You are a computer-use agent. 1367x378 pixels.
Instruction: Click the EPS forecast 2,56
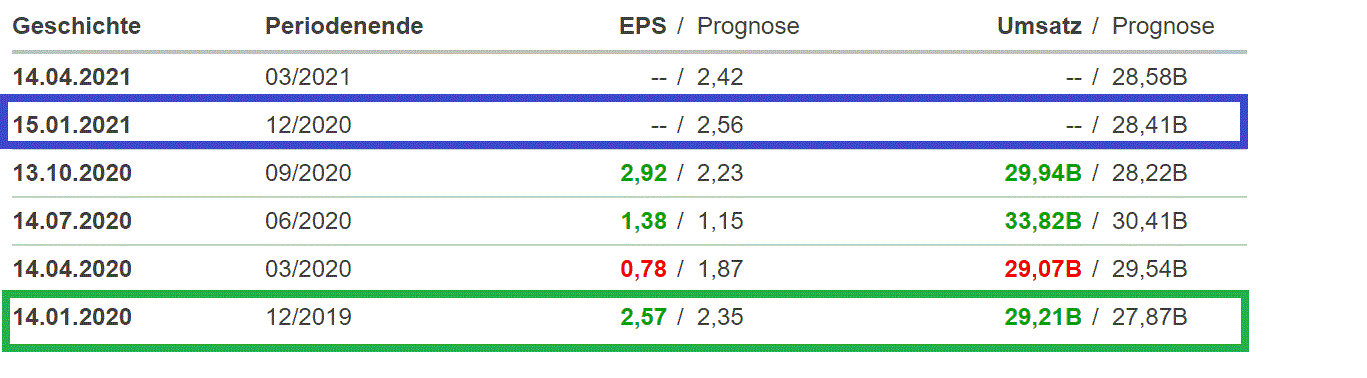point(720,125)
